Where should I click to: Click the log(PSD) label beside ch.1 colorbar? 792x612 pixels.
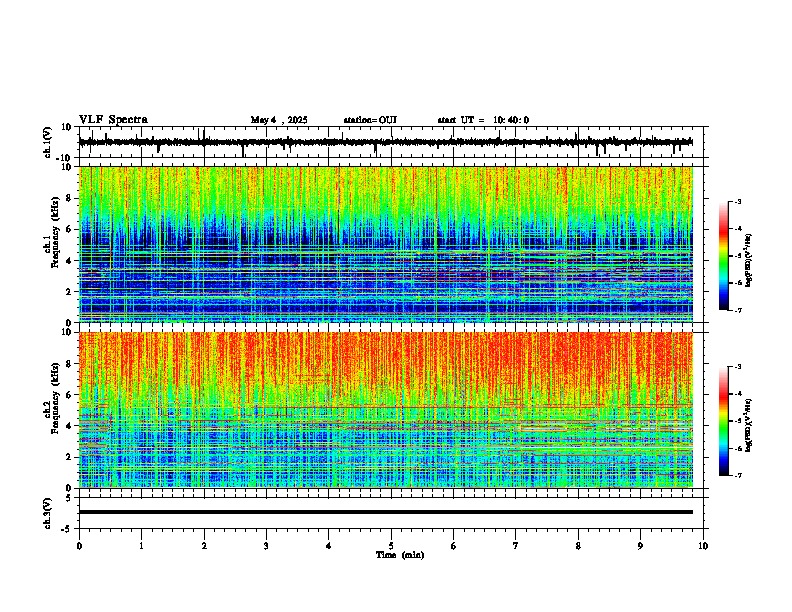748,261
